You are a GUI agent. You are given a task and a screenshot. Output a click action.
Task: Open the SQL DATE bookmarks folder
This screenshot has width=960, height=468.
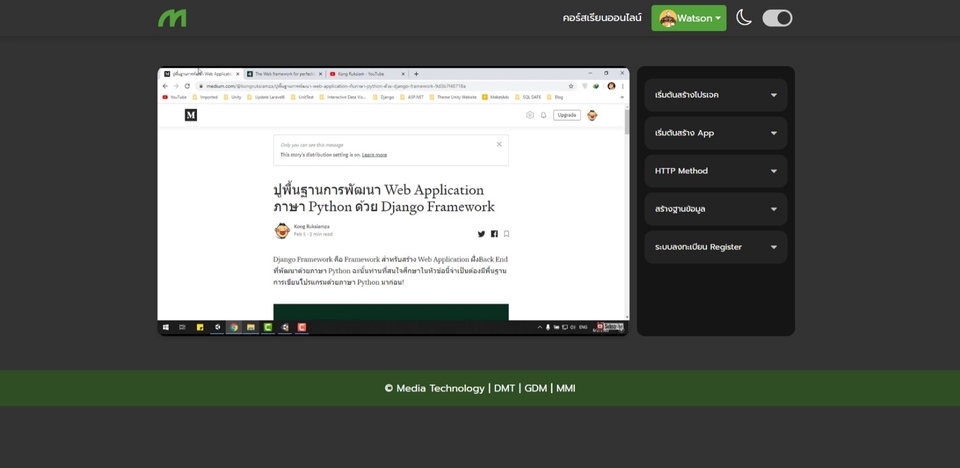pyautogui.click(x=528, y=97)
